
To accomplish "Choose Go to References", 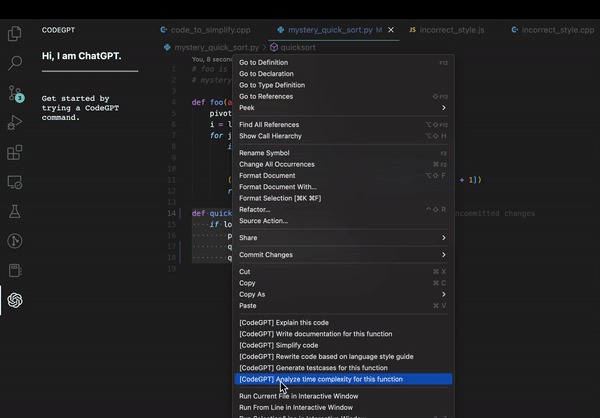I will 343,96.
